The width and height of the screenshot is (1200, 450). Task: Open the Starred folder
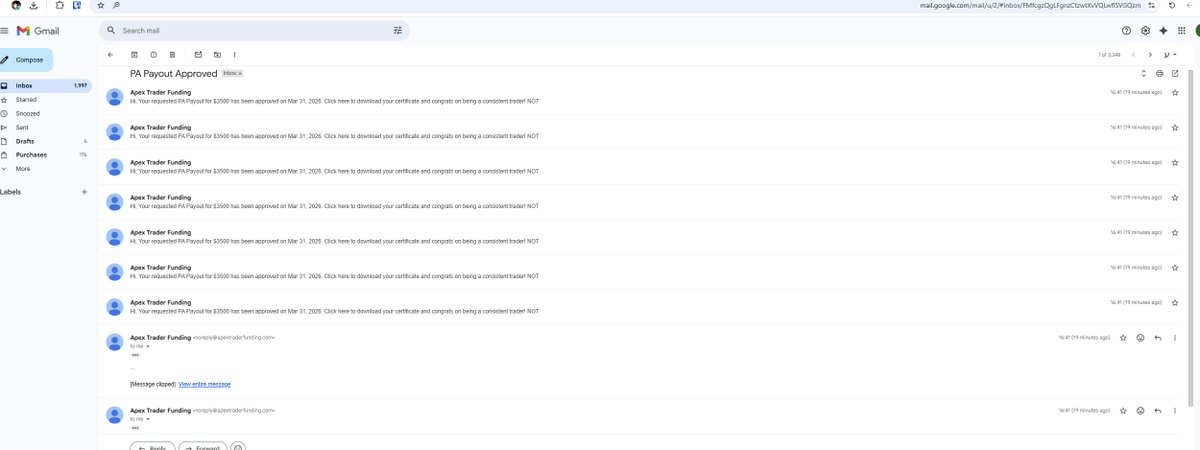tap(46, 100)
